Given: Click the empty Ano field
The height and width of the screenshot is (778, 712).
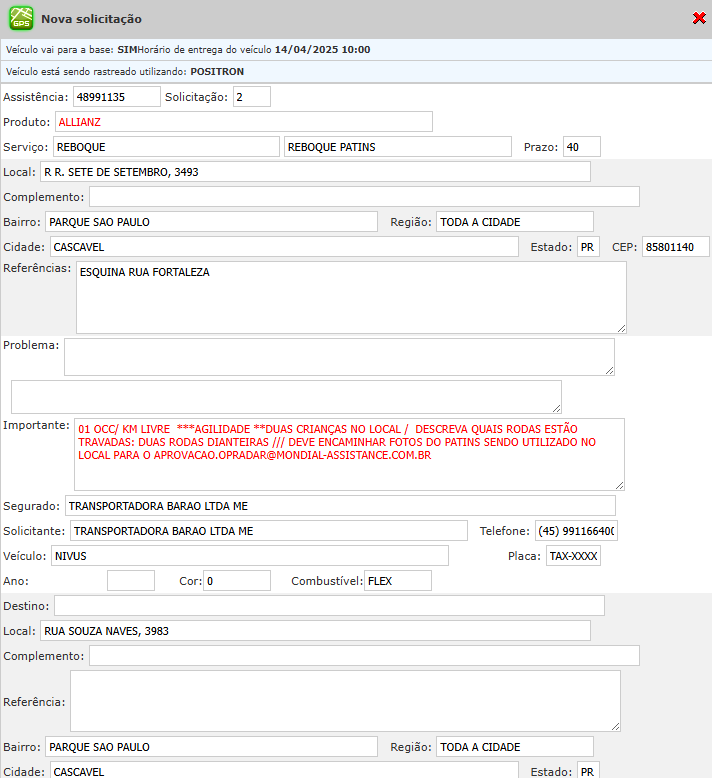Looking at the screenshot, I should tap(130, 581).
